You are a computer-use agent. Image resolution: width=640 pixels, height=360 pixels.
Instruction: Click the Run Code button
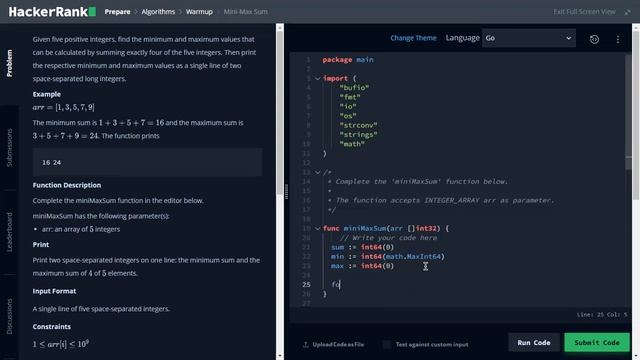click(533, 342)
